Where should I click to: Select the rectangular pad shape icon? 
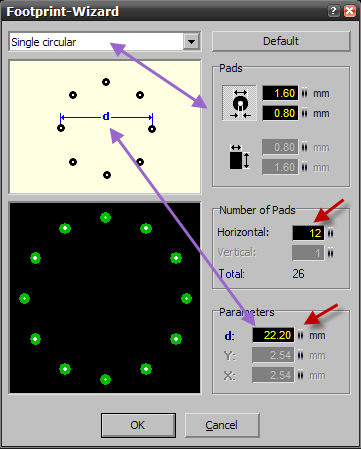(x=240, y=157)
